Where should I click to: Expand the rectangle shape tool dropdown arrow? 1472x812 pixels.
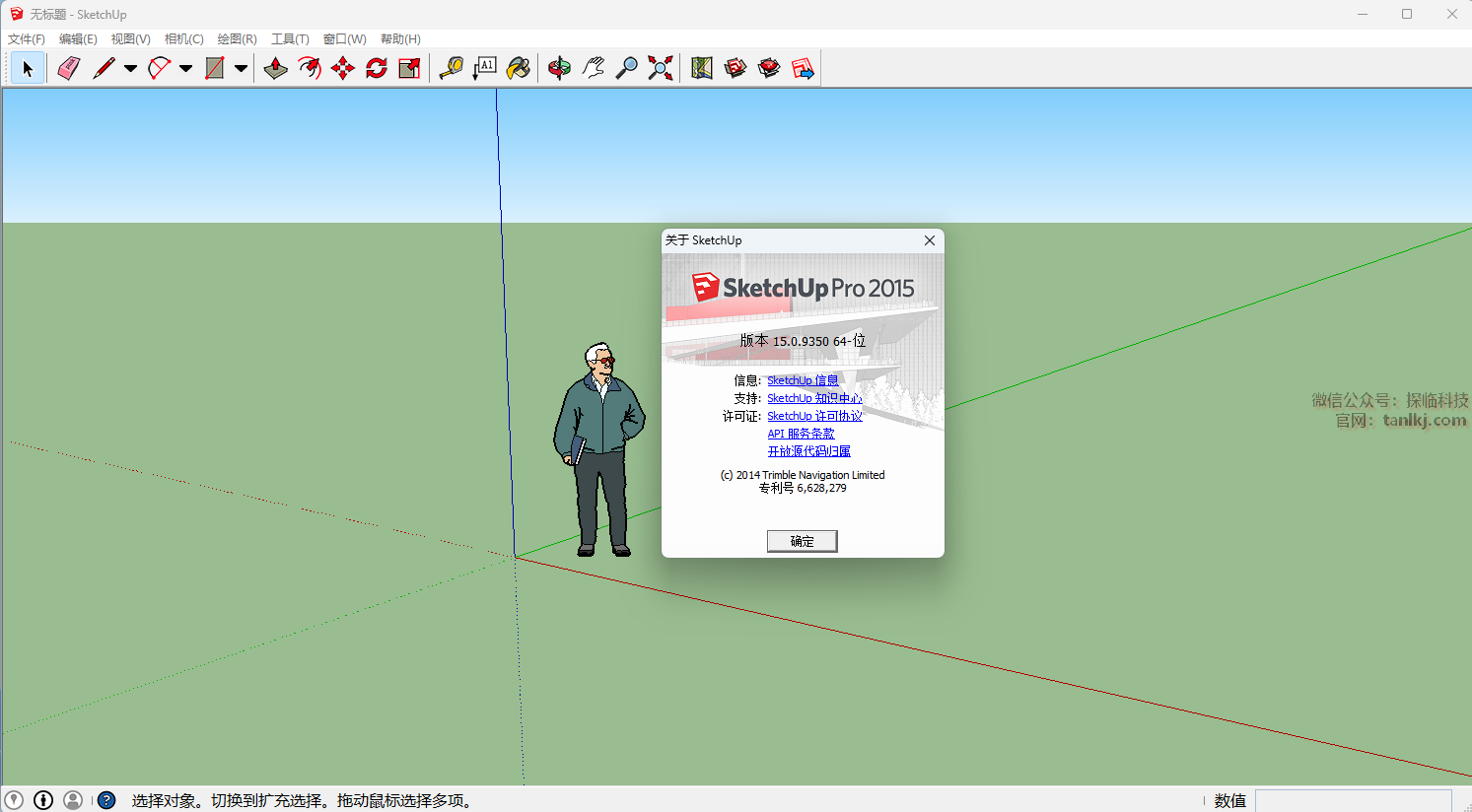tap(241, 68)
